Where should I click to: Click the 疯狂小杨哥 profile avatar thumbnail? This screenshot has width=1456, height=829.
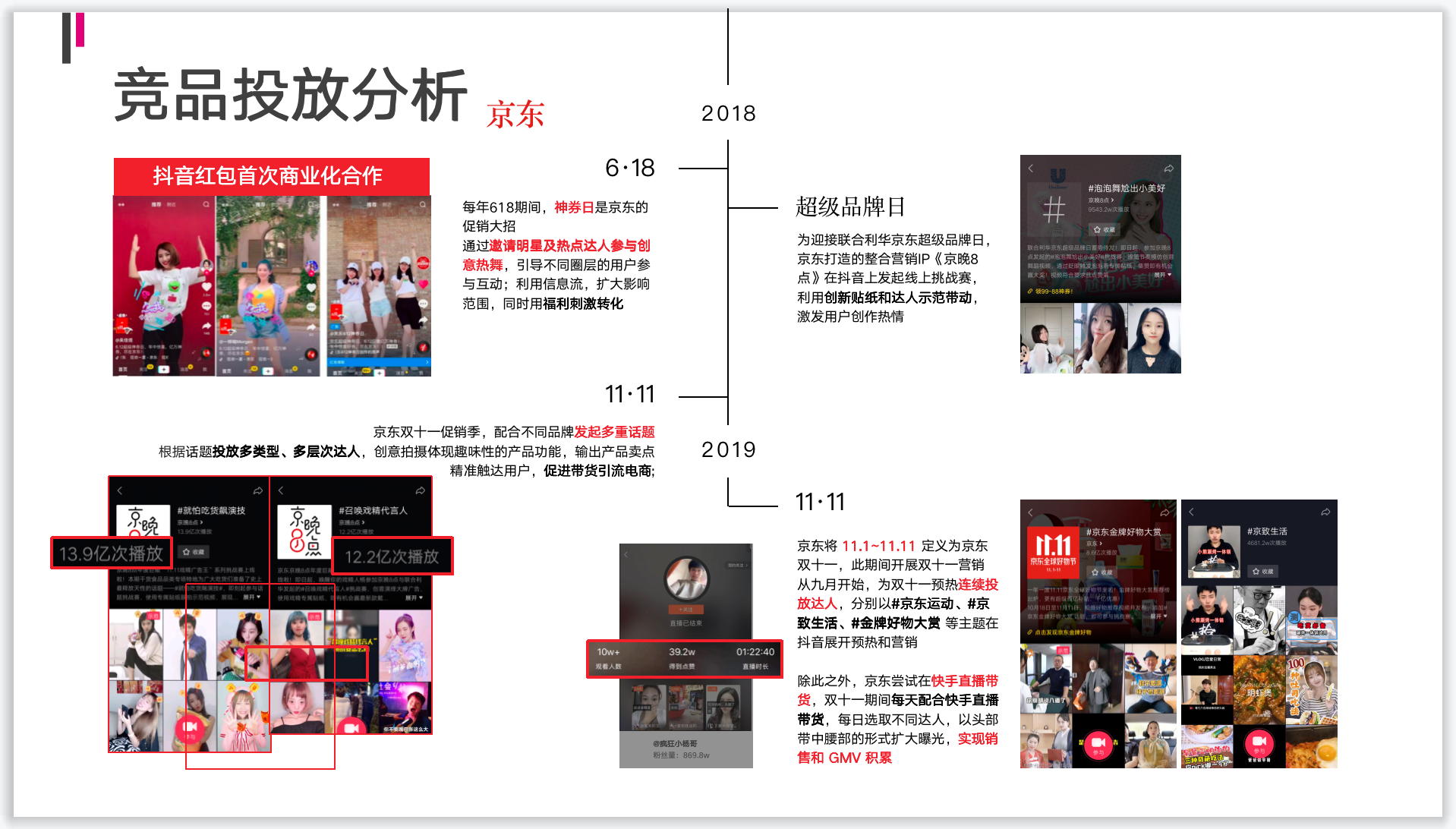tap(689, 580)
